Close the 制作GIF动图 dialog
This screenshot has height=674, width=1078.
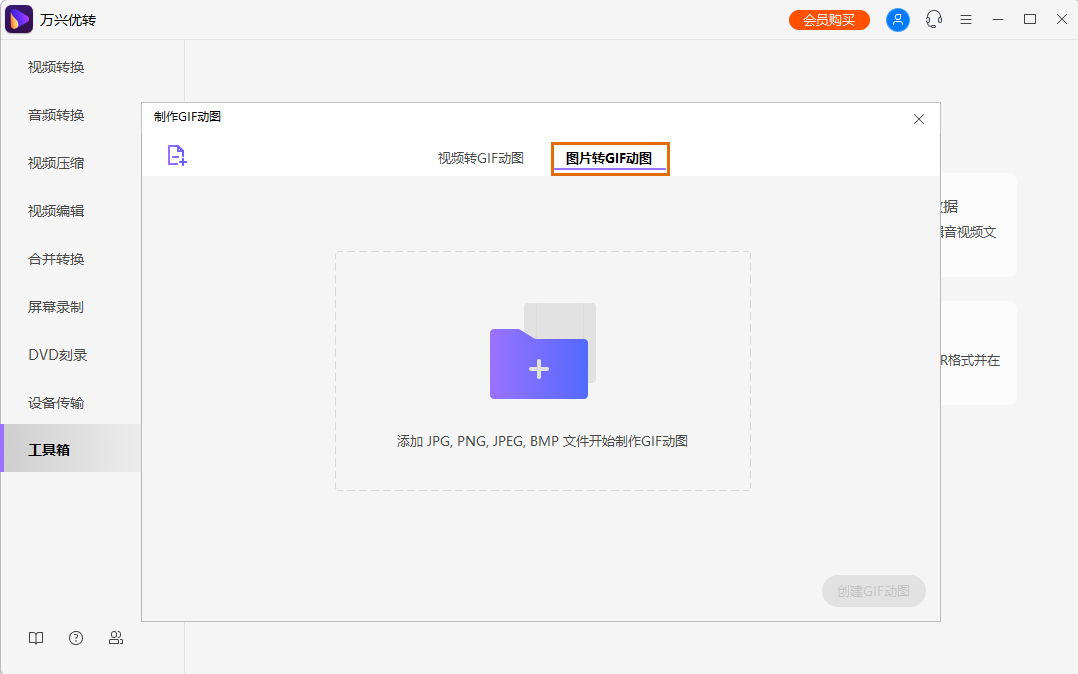pyautogui.click(x=918, y=119)
